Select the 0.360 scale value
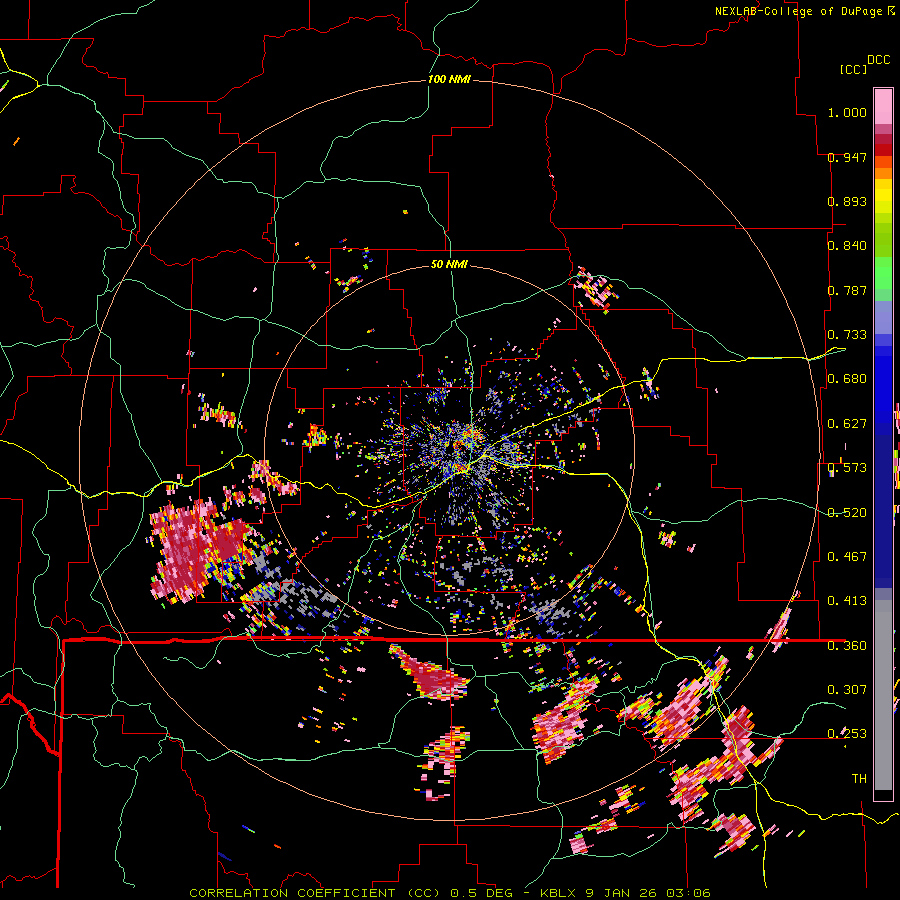 coord(847,646)
